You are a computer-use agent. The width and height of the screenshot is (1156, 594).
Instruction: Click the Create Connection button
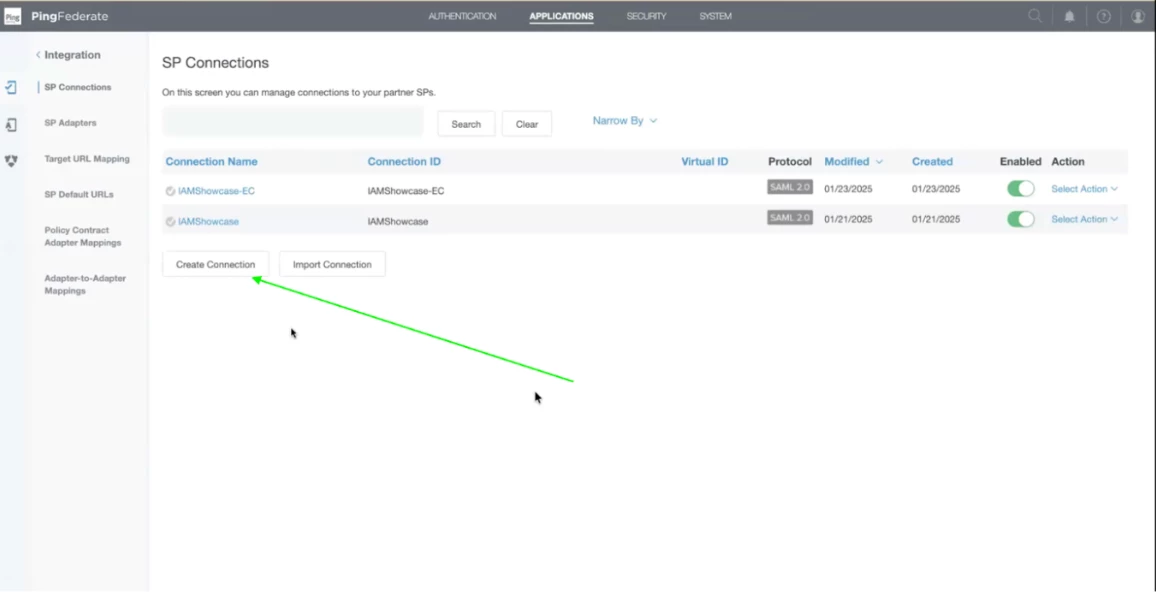(215, 264)
